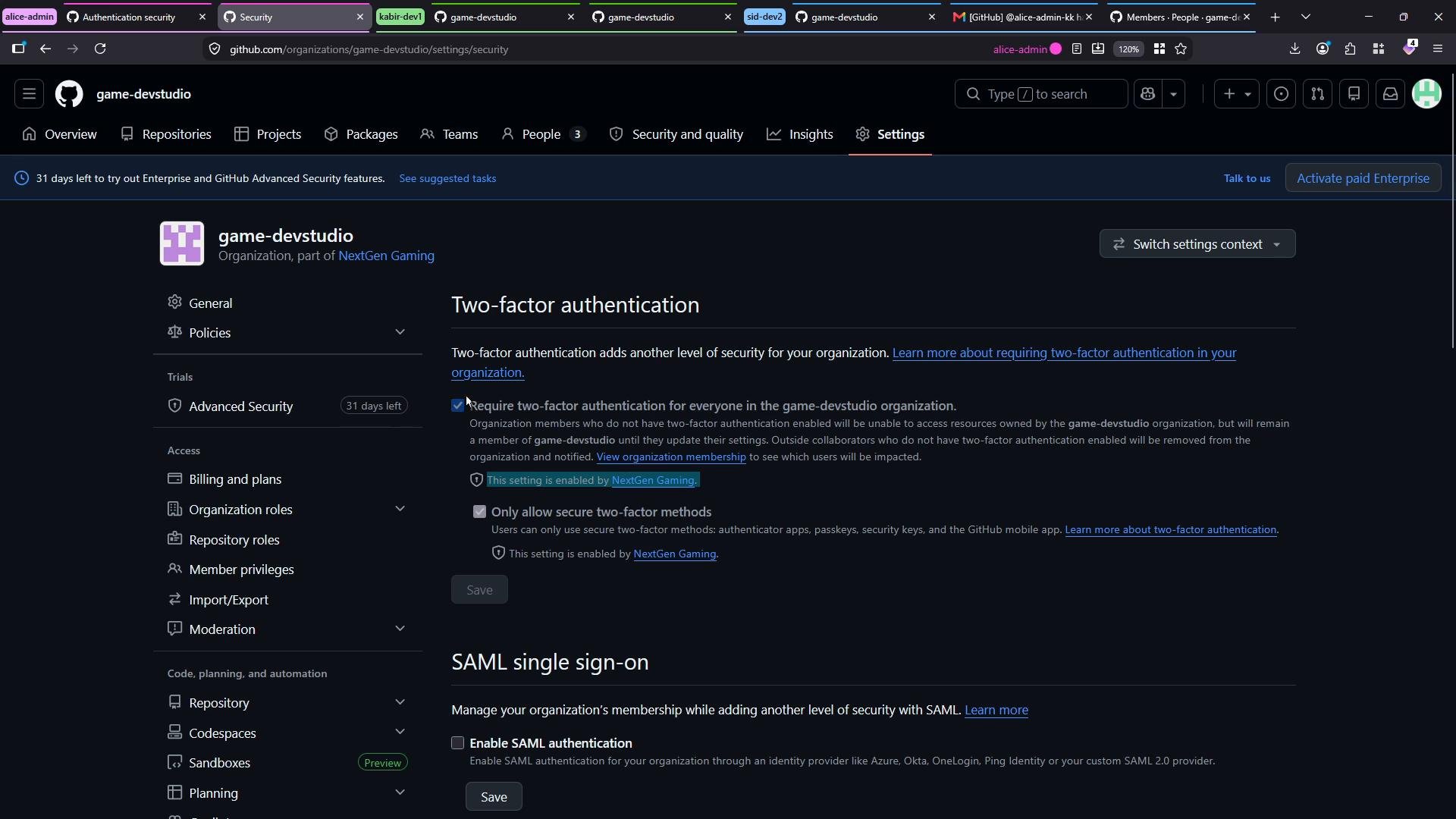
Task: Toggle reader view icon in address bar
Action: pos(1077,49)
